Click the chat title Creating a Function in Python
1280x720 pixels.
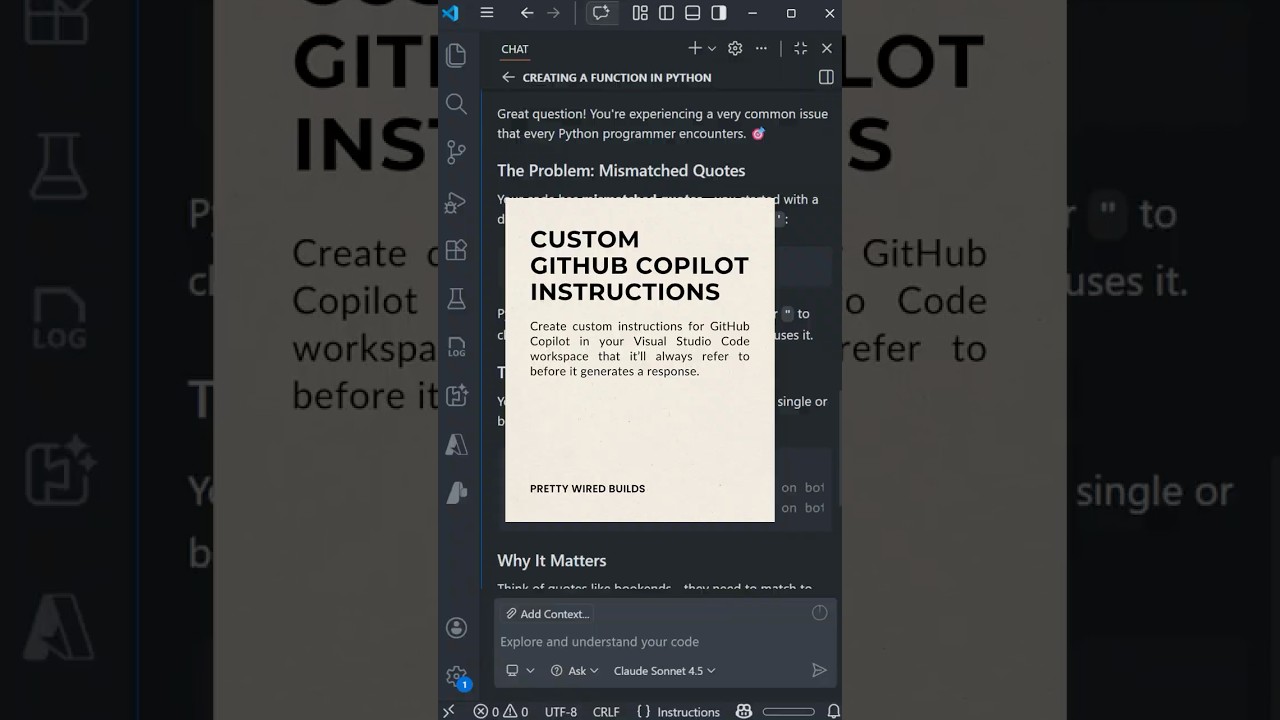coord(617,77)
